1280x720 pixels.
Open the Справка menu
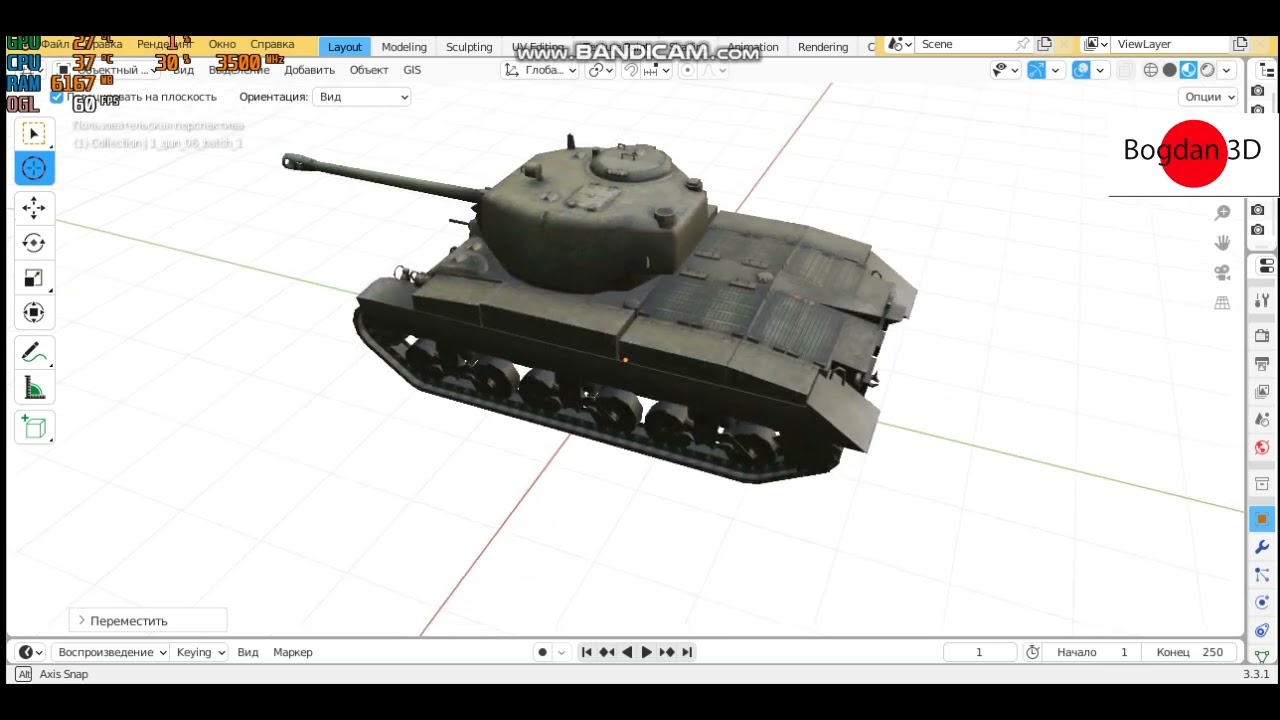[272, 44]
